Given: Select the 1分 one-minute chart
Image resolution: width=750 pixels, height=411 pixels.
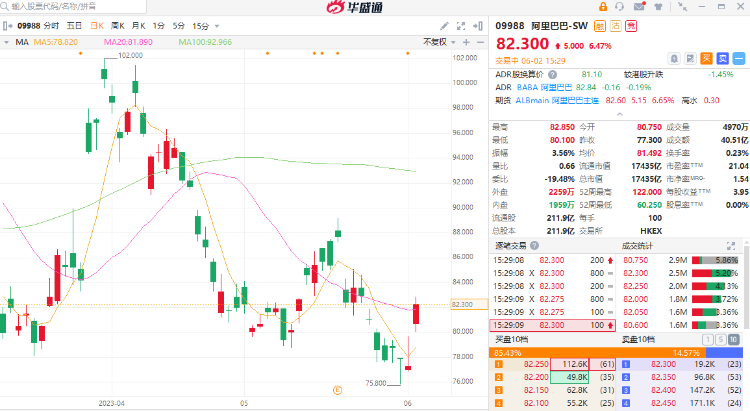Looking at the screenshot, I should pos(158,26).
